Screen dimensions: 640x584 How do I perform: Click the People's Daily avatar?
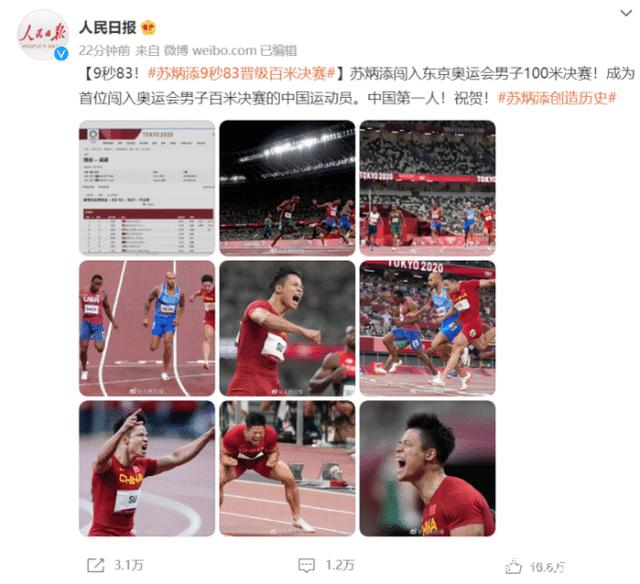click(42, 35)
